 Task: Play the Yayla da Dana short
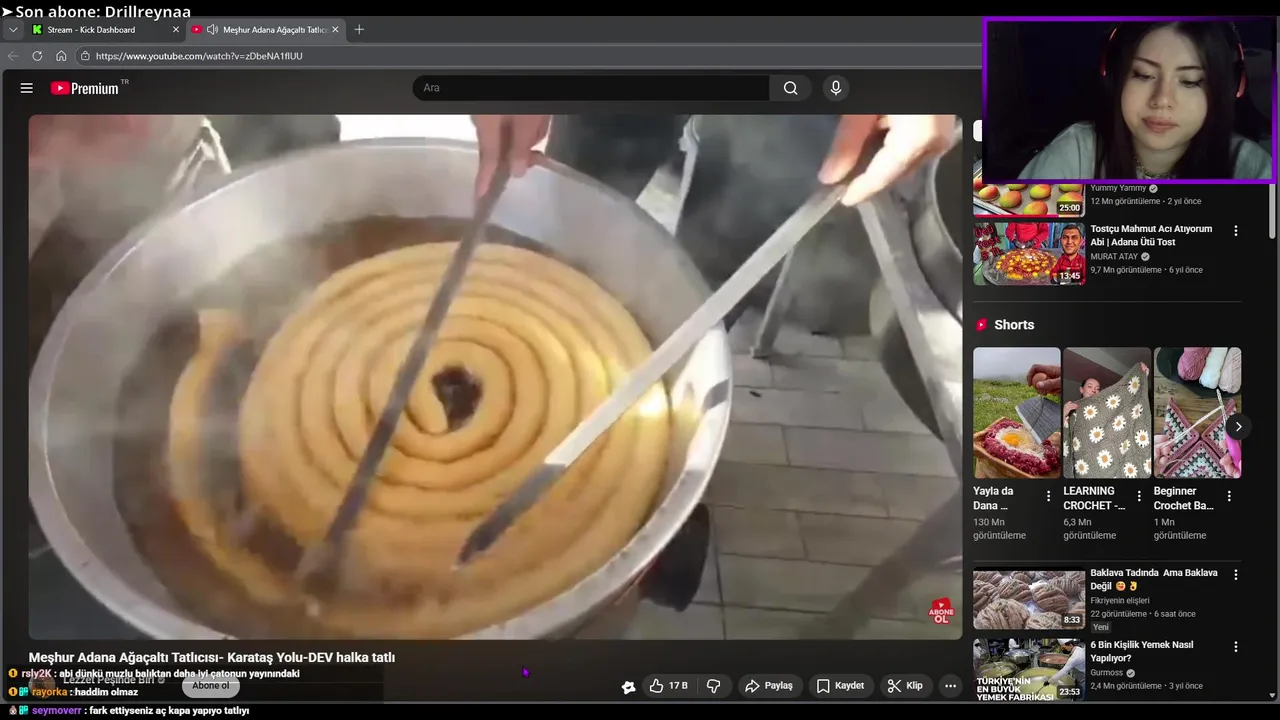coord(1016,413)
